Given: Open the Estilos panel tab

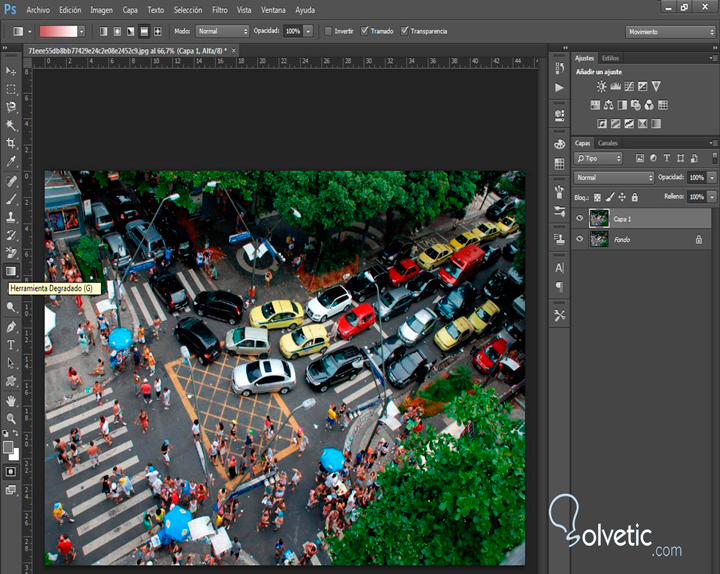Looking at the screenshot, I should pos(610,58).
